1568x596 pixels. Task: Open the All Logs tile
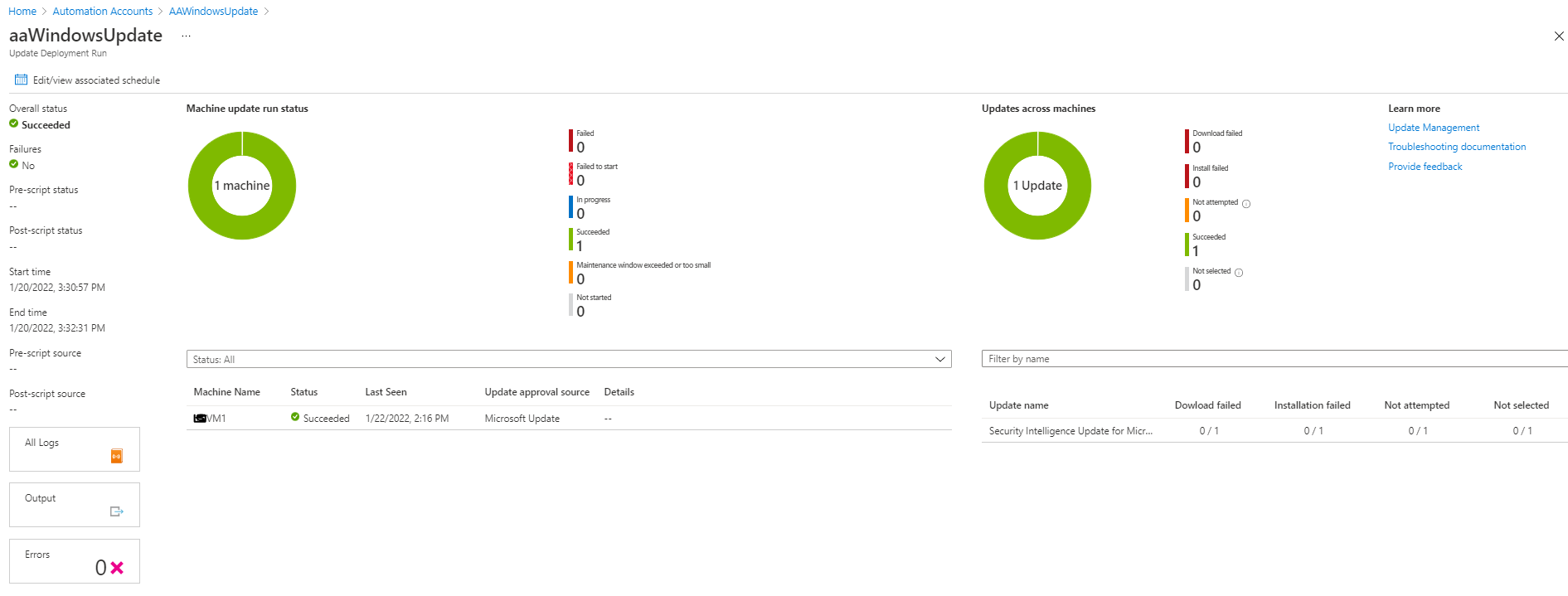tap(75, 449)
